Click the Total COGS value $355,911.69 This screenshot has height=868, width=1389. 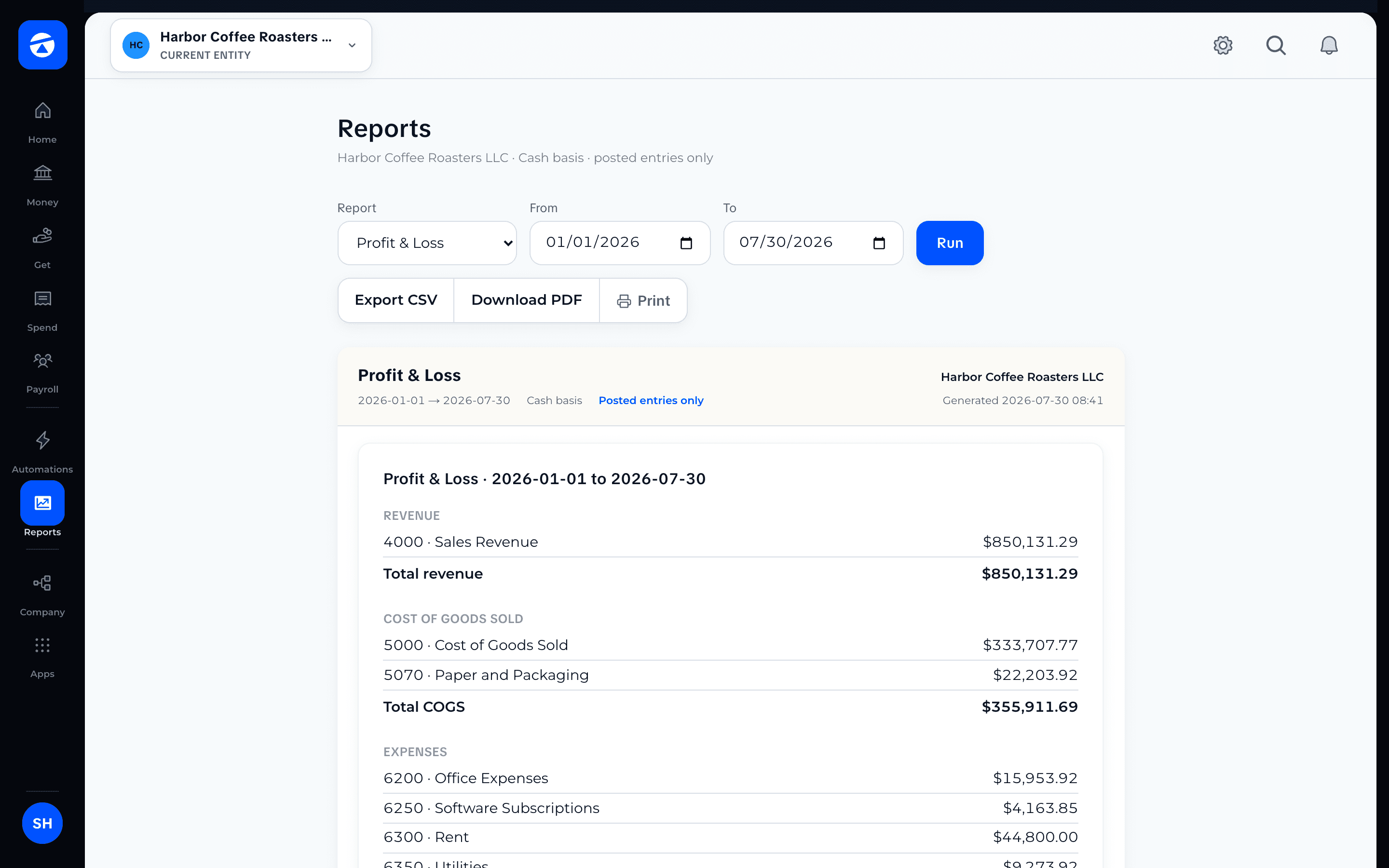click(1030, 706)
